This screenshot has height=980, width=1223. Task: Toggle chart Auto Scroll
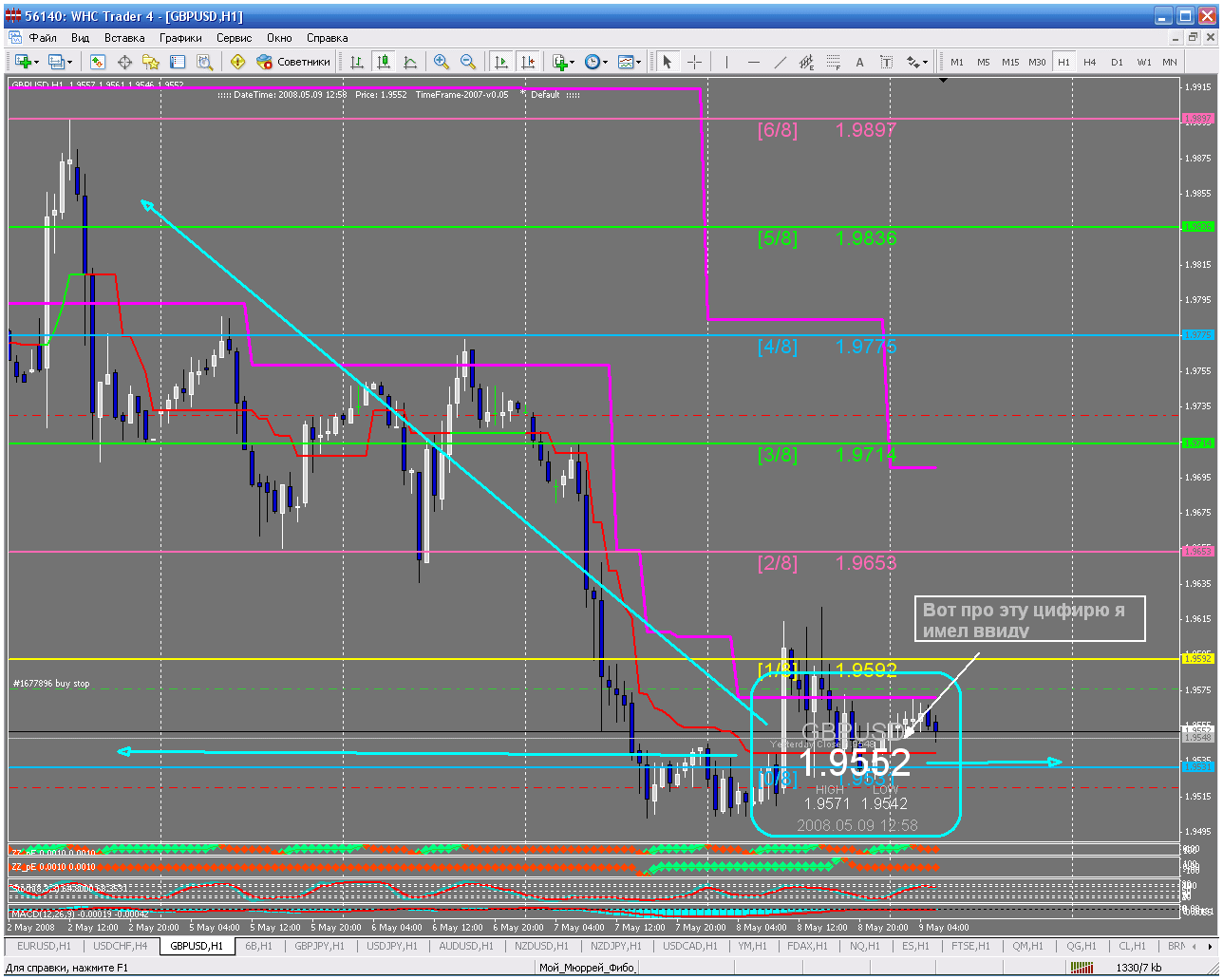(500, 62)
